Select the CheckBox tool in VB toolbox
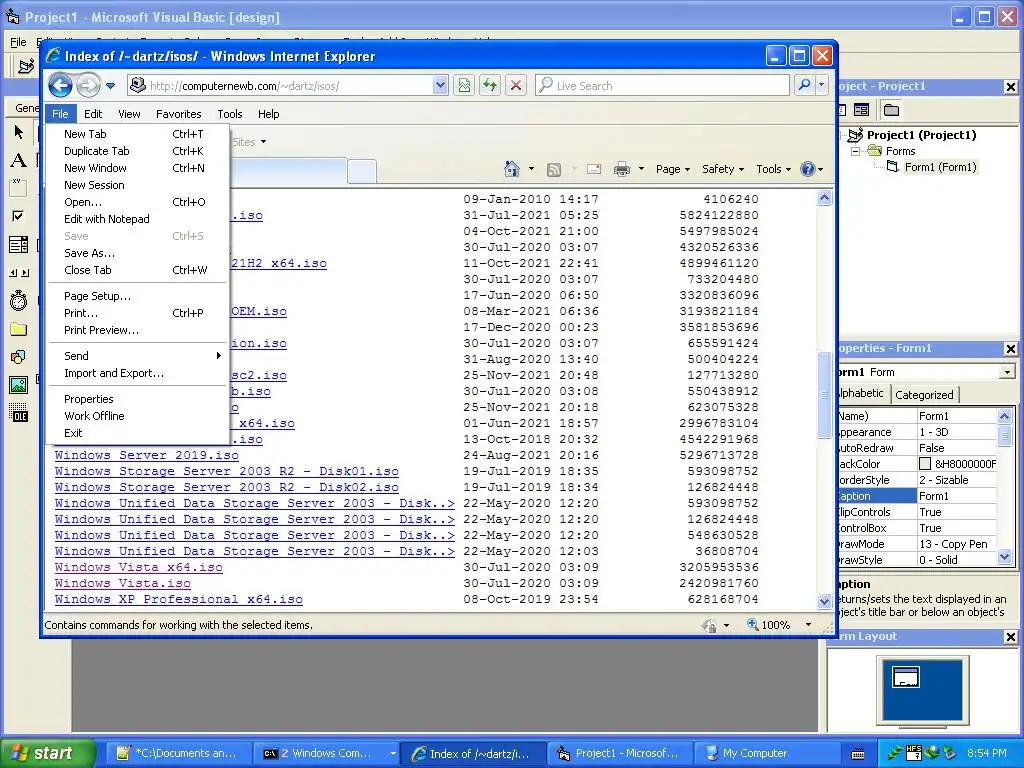Screen dimensions: 1024x768 [x=19, y=216]
